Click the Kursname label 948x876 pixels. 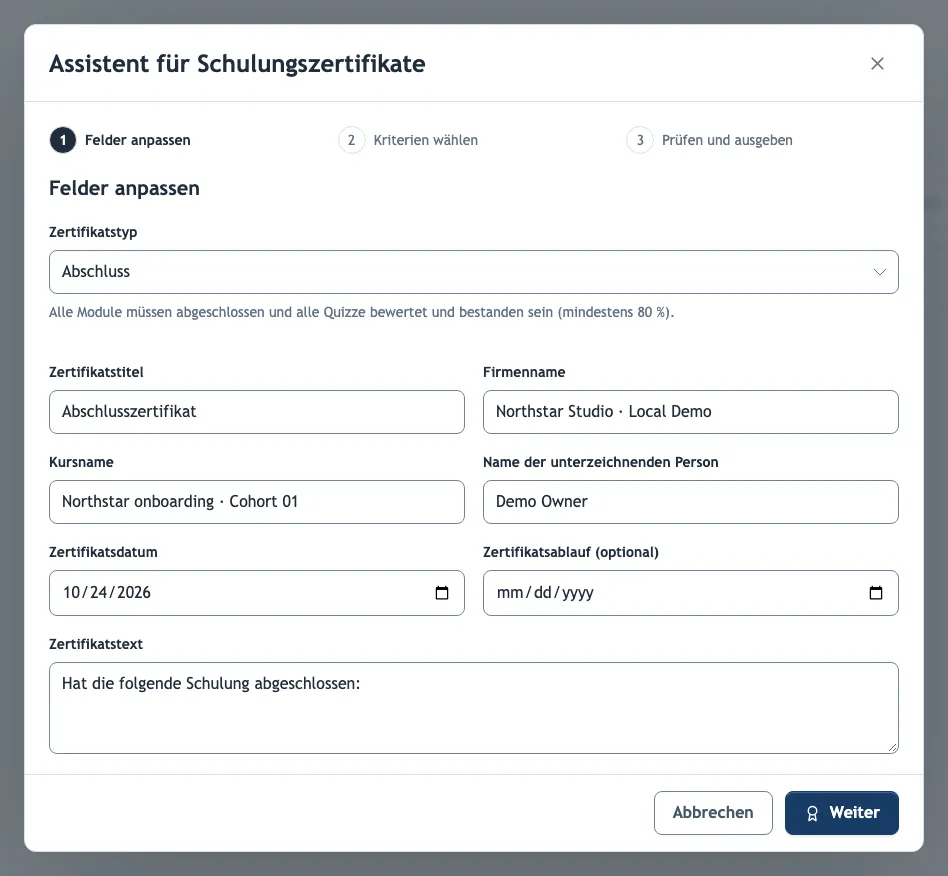click(x=81, y=462)
